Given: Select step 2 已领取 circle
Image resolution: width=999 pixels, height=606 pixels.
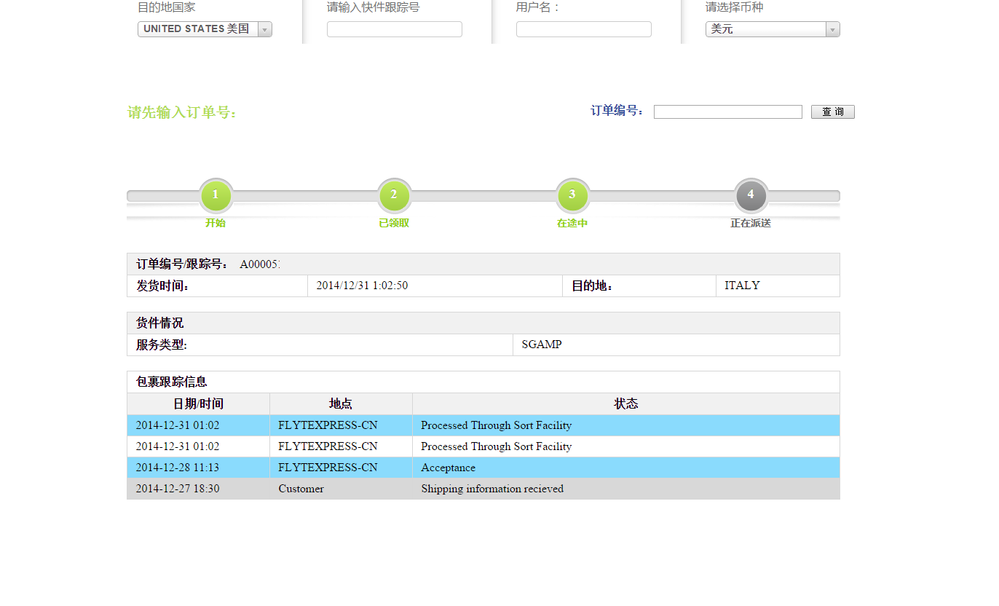Looking at the screenshot, I should 394,195.
